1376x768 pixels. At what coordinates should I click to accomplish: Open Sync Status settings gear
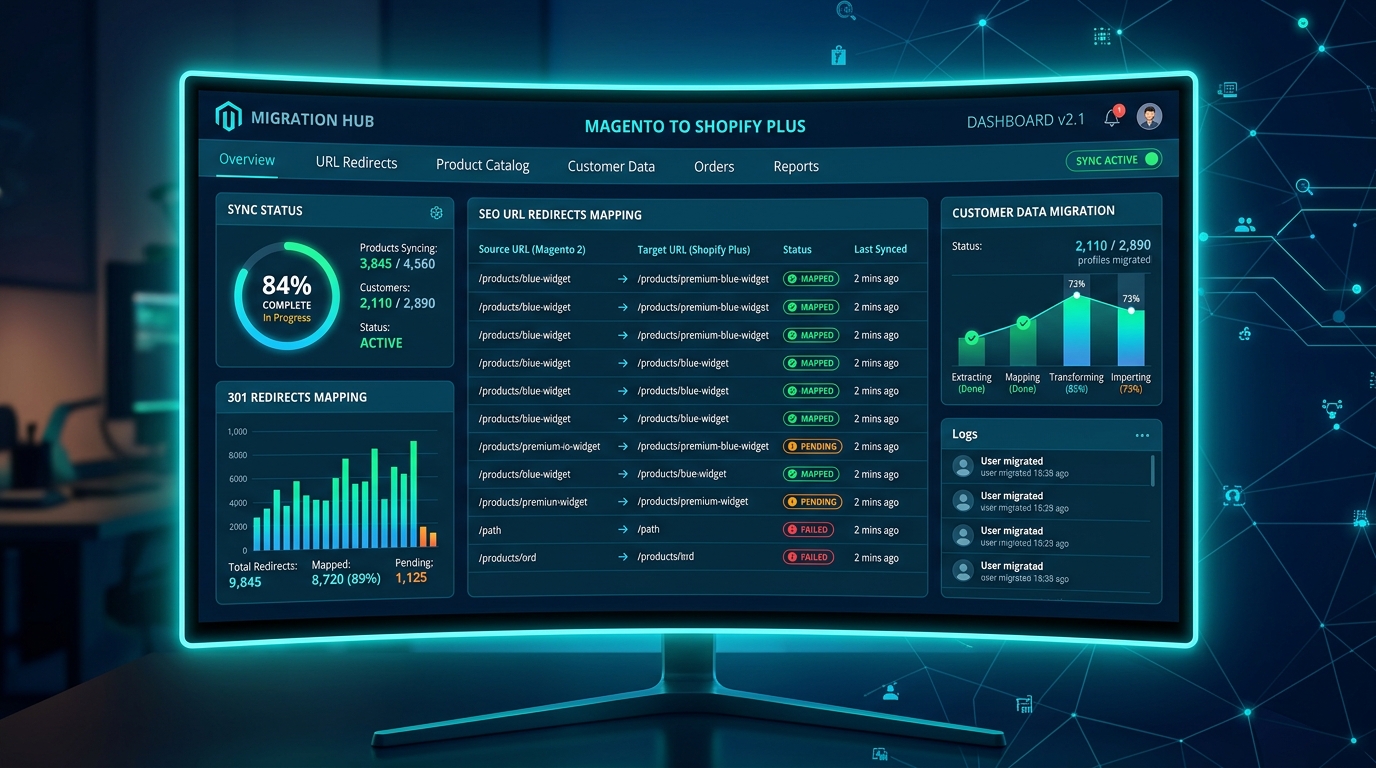436,212
